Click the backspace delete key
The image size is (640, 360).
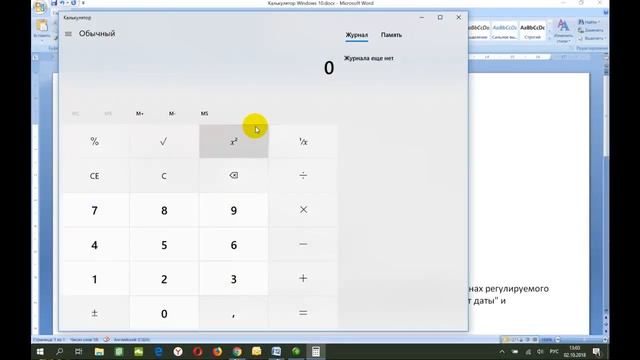click(x=233, y=176)
